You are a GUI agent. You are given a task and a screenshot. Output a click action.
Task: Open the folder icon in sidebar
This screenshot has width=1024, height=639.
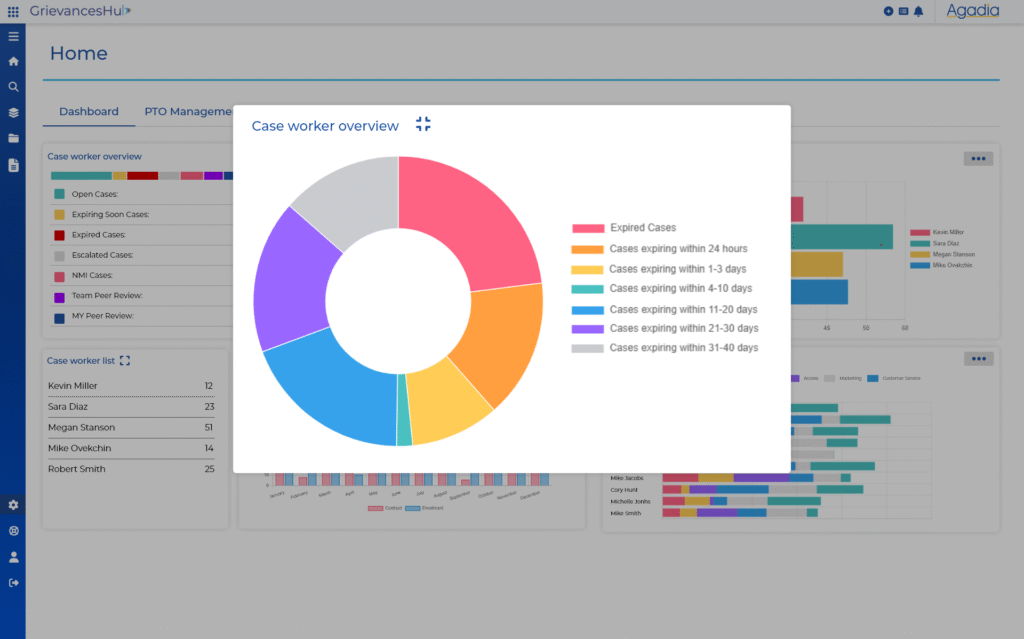coord(13,139)
